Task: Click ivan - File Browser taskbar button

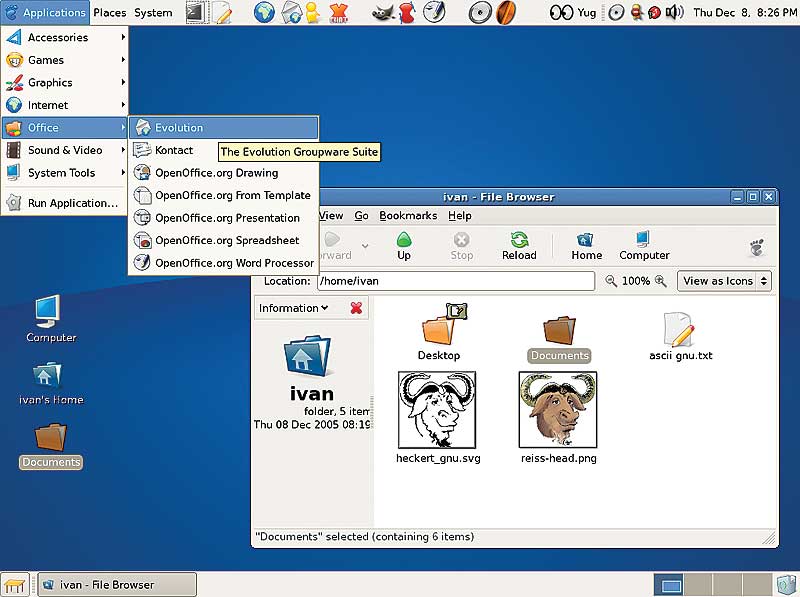Action: (117, 585)
